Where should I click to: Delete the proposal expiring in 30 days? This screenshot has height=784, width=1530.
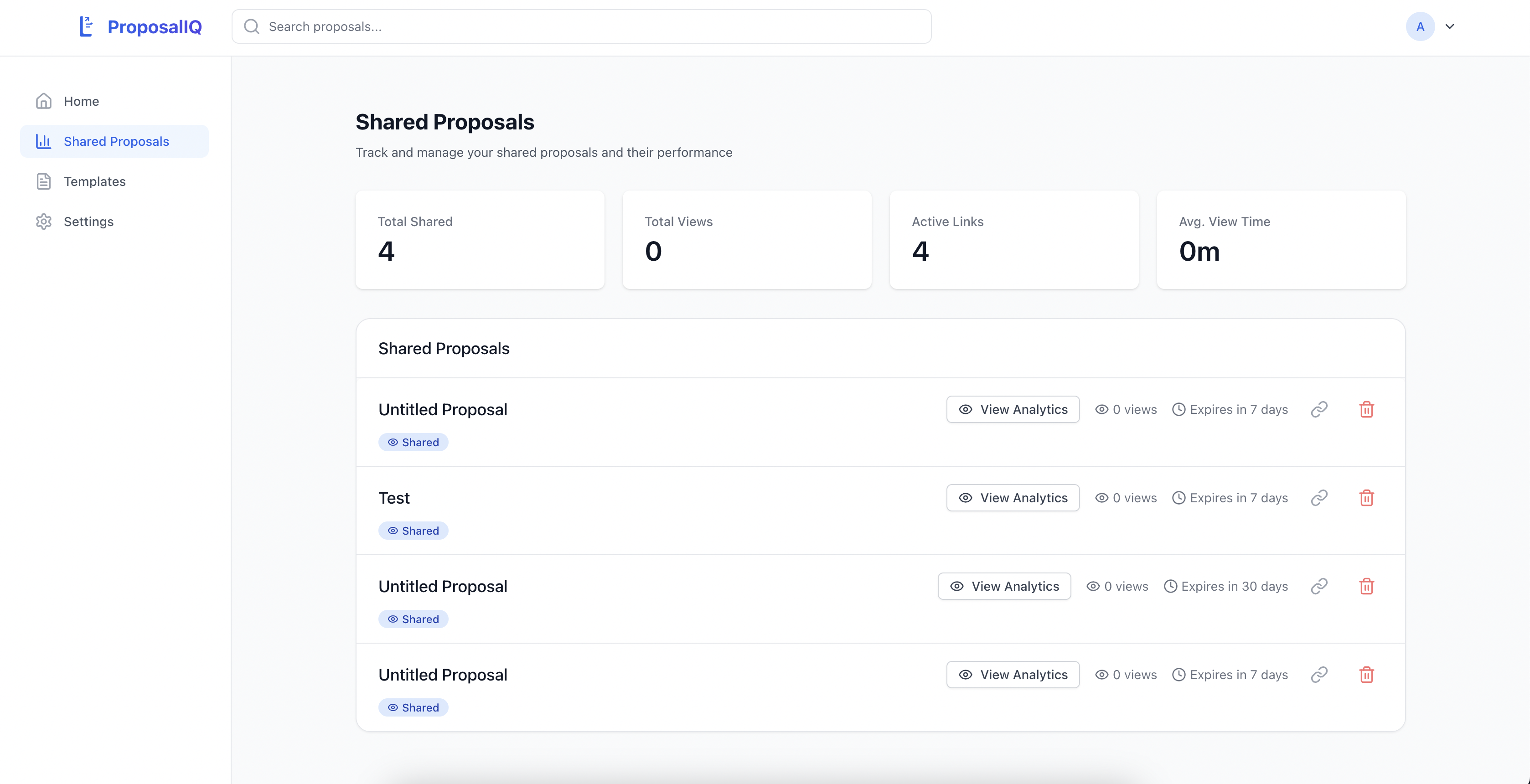point(1366,586)
